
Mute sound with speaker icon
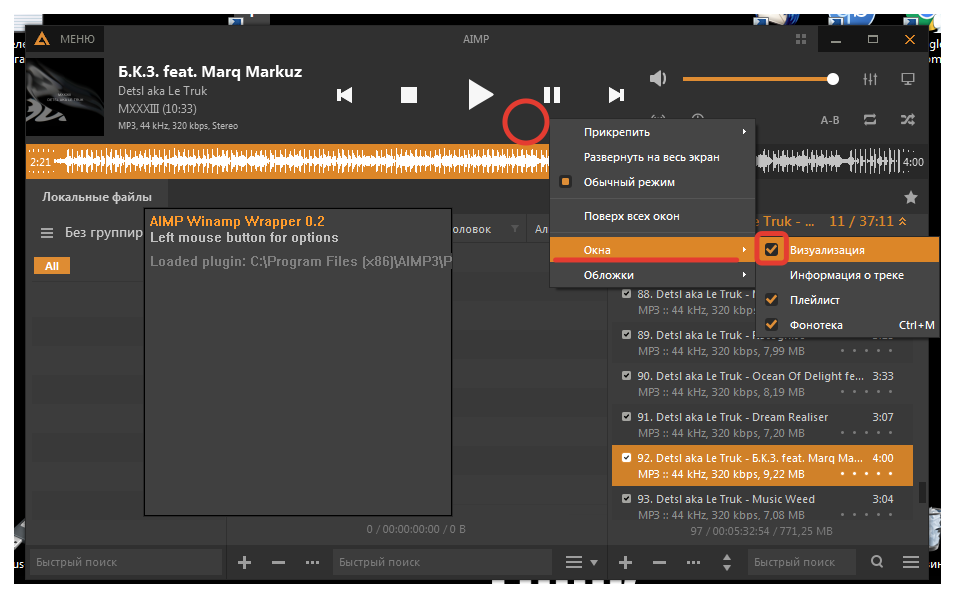click(658, 79)
